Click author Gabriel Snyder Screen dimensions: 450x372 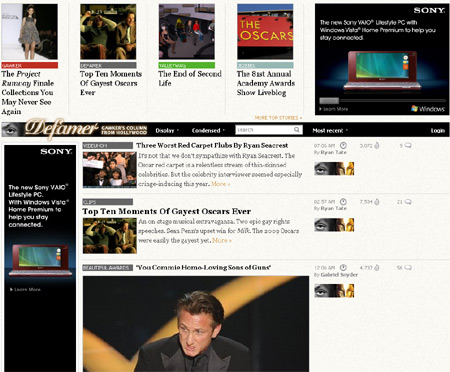(339, 275)
